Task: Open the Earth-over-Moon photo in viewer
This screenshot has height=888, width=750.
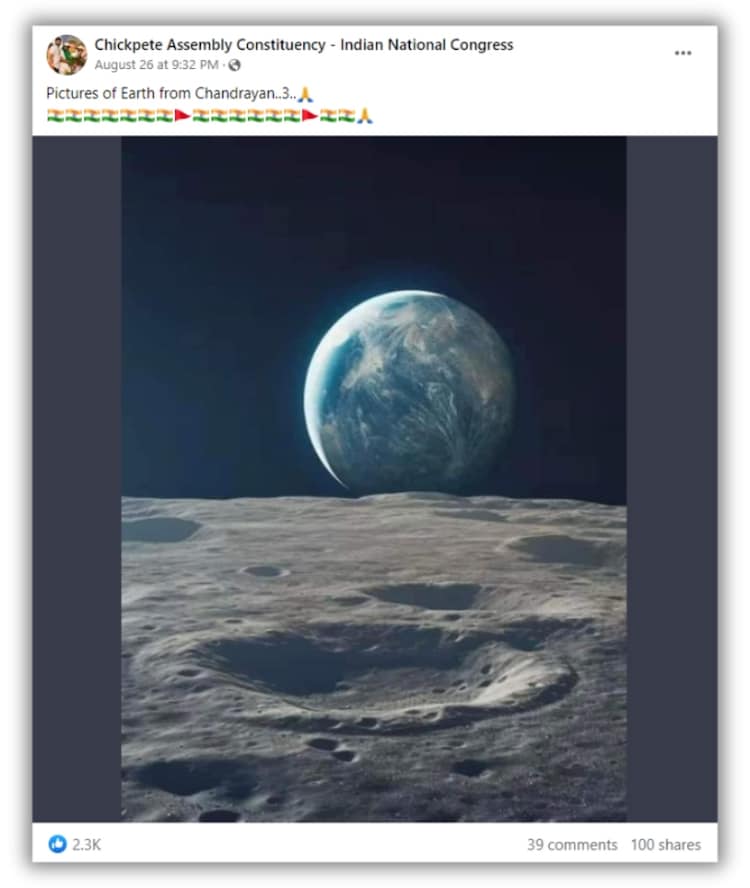Action: coord(374,479)
